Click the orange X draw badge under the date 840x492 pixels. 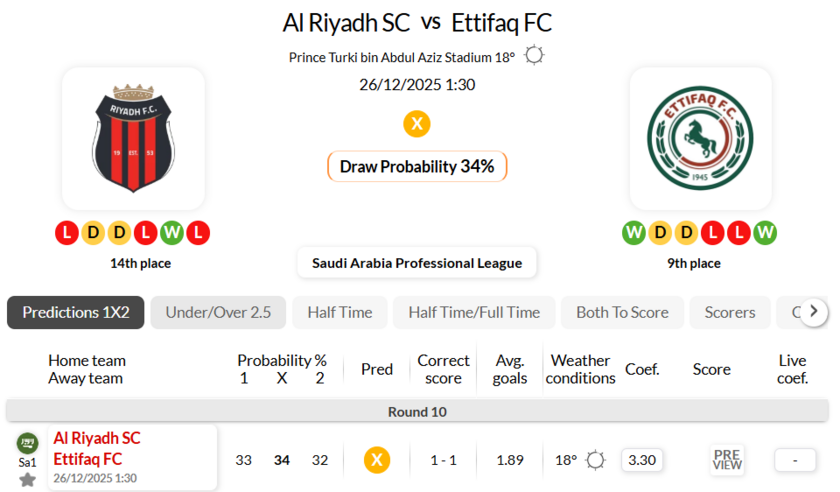[417, 124]
